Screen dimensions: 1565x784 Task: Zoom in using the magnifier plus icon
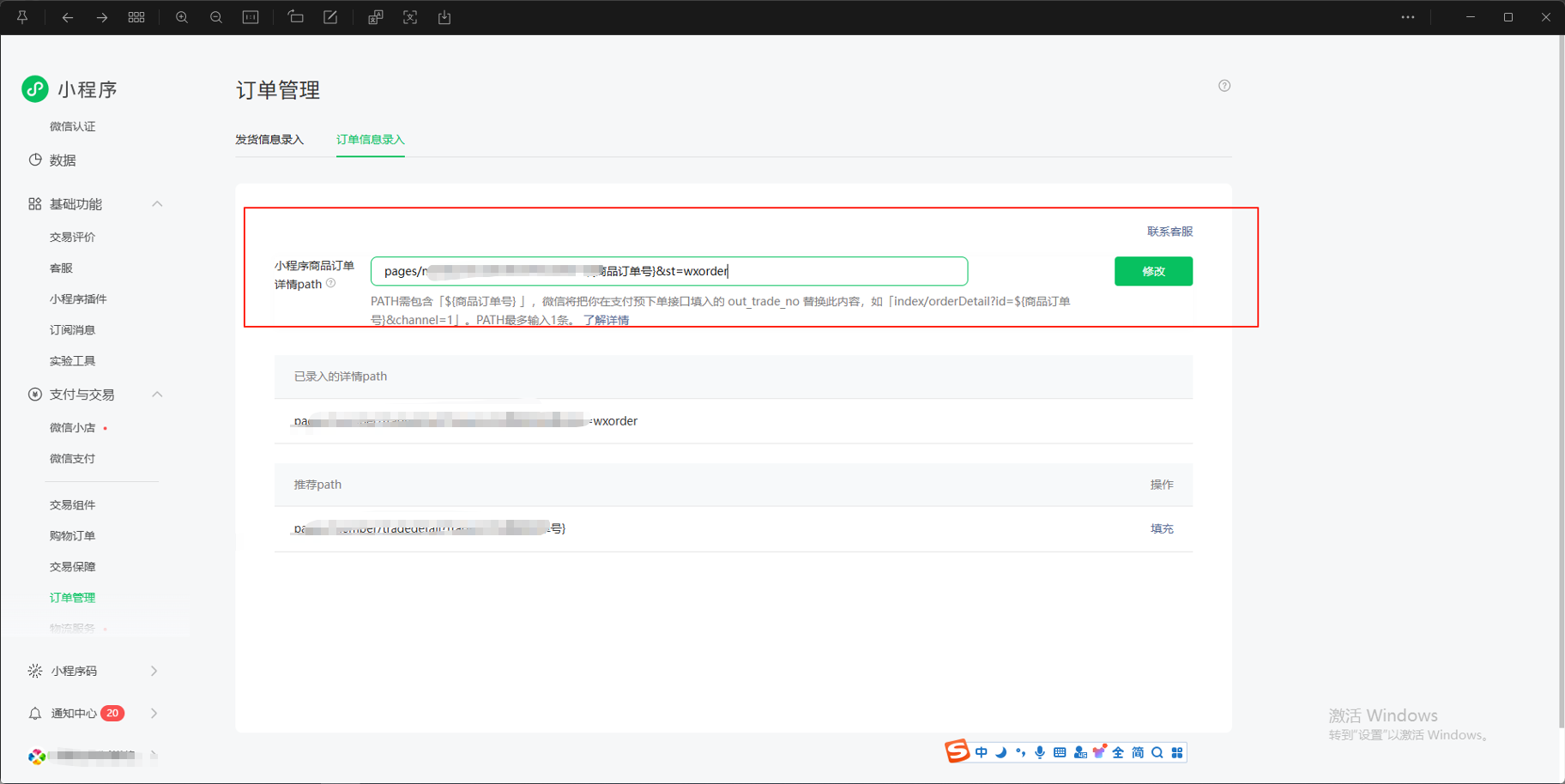[182, 17]
